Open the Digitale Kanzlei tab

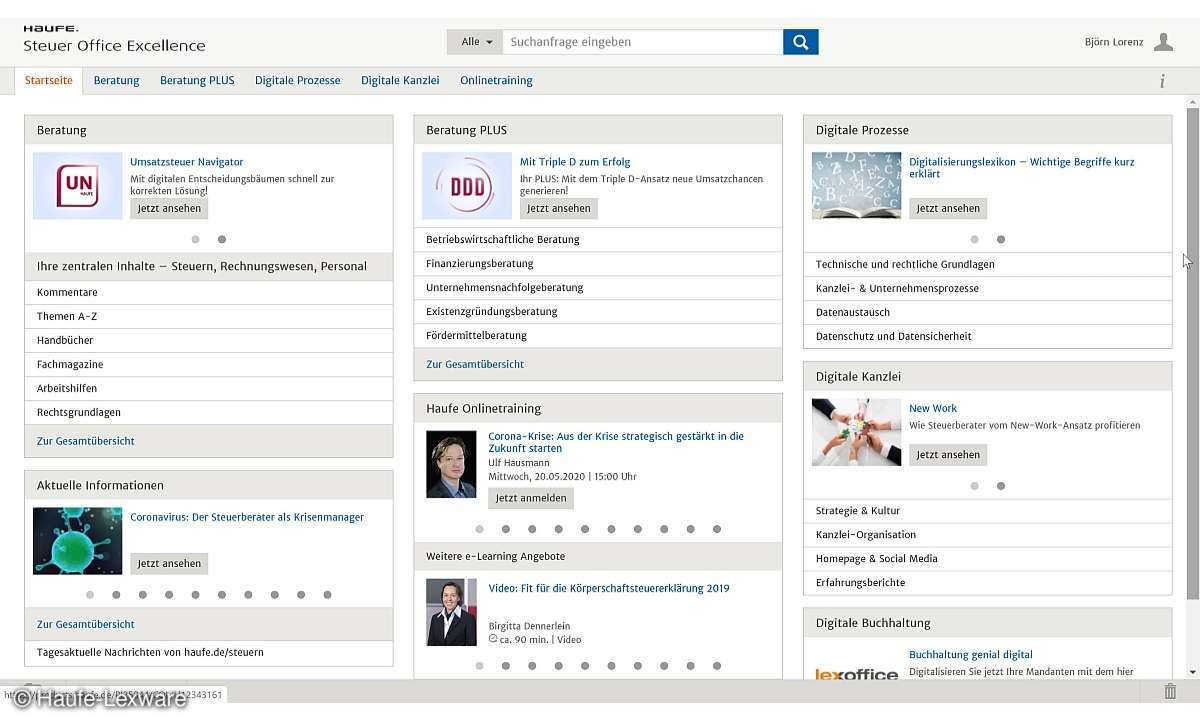(400, 81)
